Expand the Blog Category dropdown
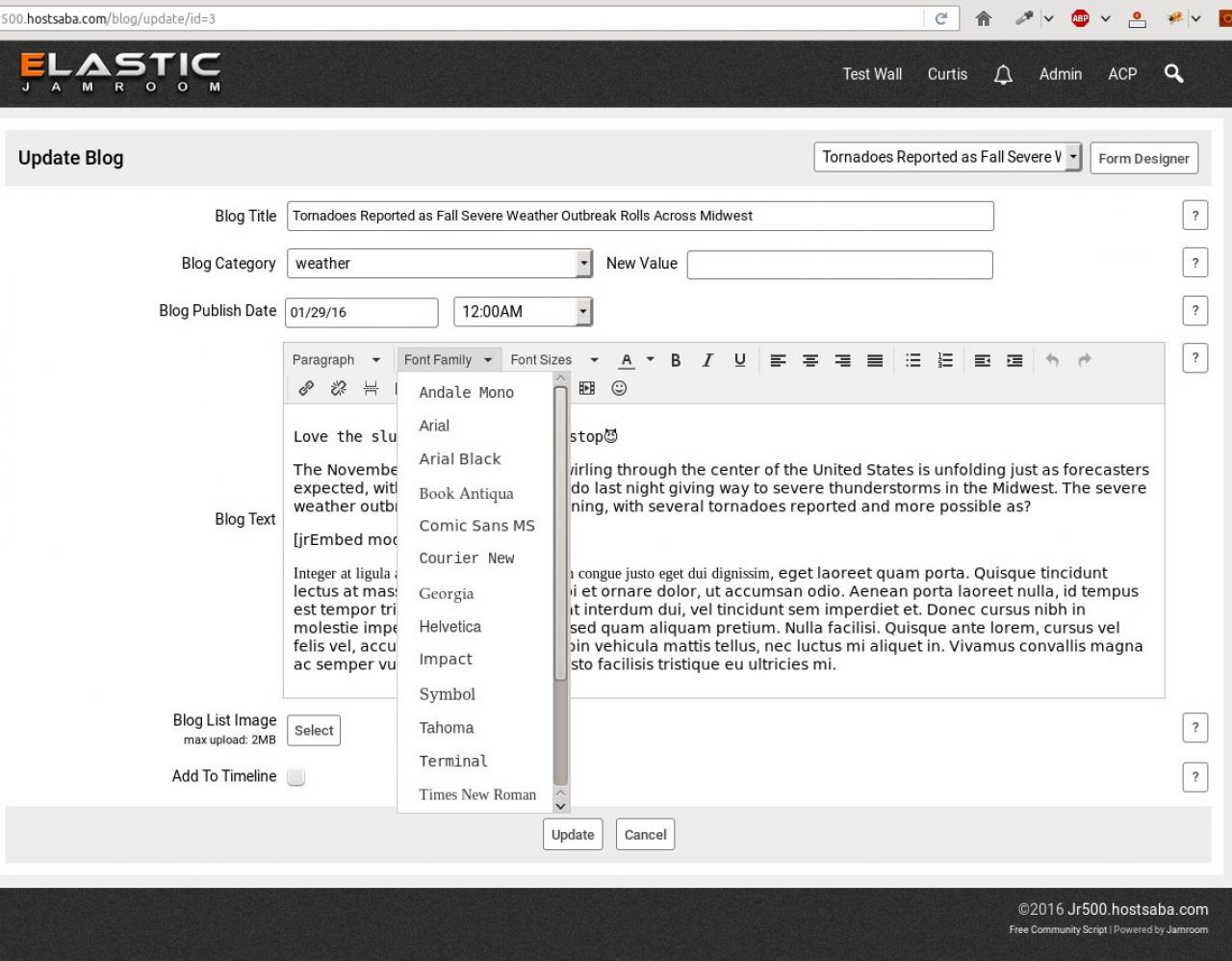 (x=583, y=264)
